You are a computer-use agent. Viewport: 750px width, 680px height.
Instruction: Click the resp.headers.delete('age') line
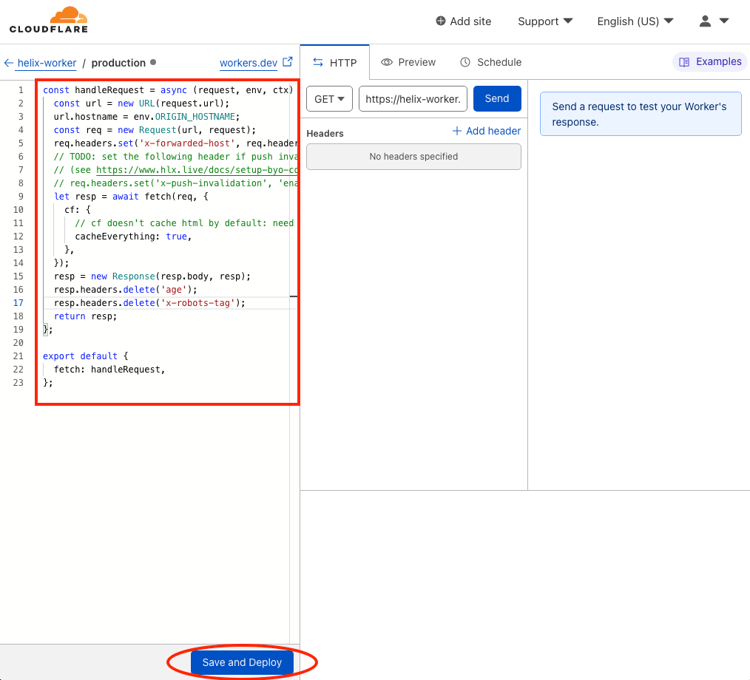[x=125, y=289]
